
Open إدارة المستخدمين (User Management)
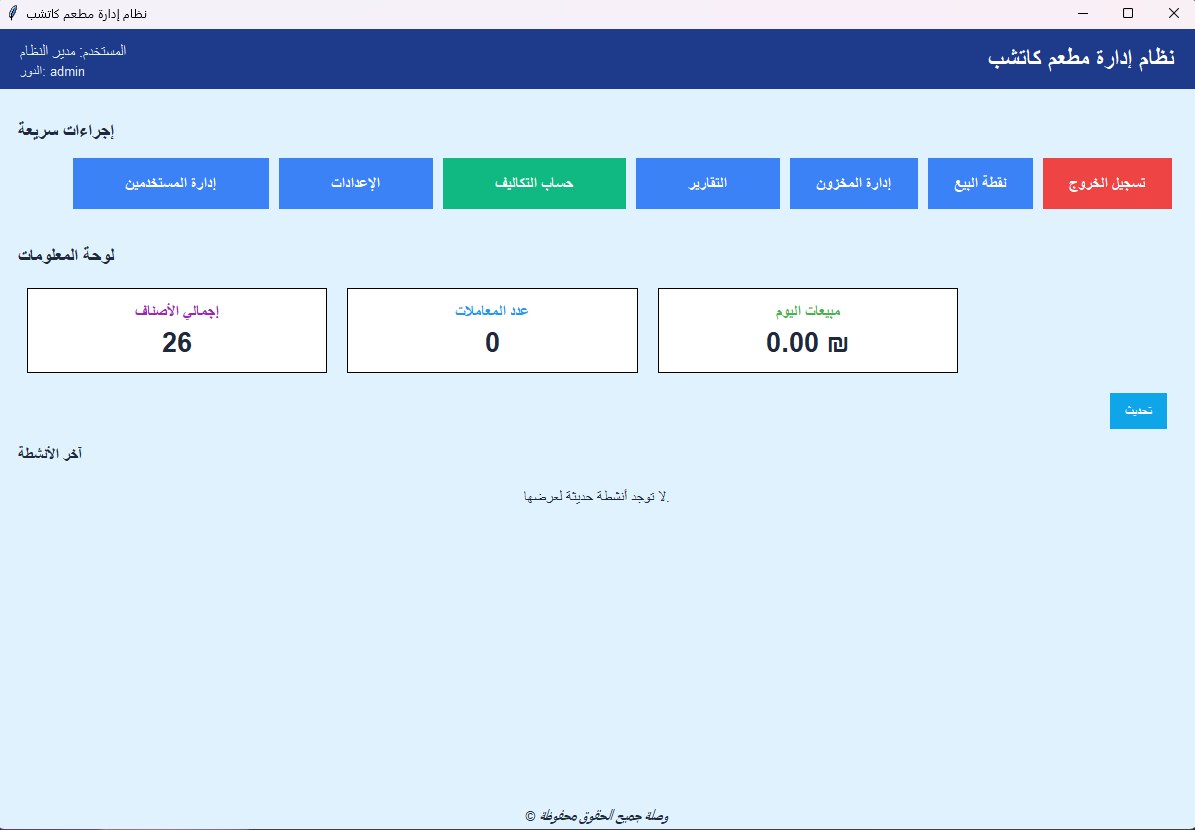[x=170, y=183]
